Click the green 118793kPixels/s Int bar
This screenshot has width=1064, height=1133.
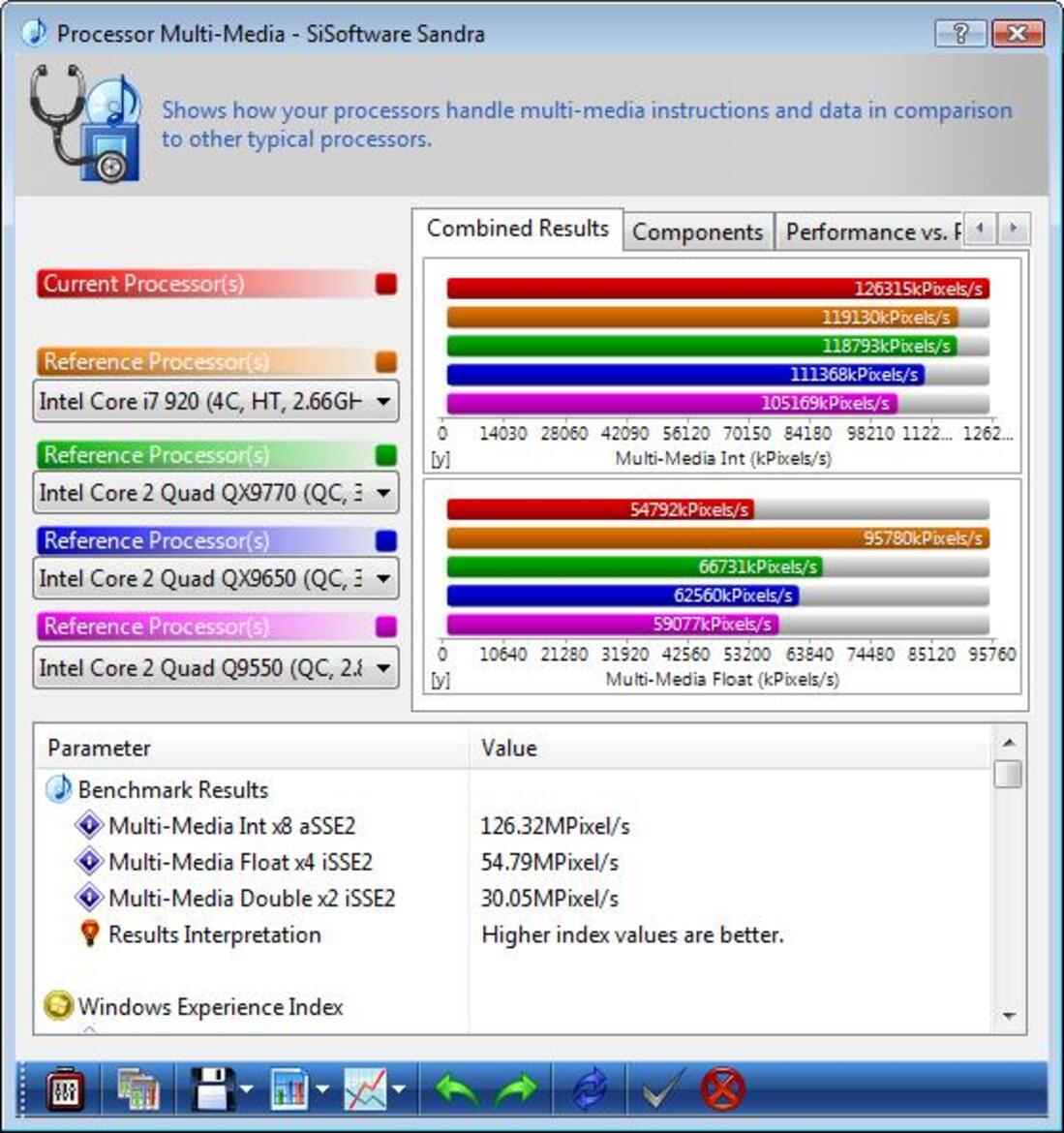coord(702,346)
